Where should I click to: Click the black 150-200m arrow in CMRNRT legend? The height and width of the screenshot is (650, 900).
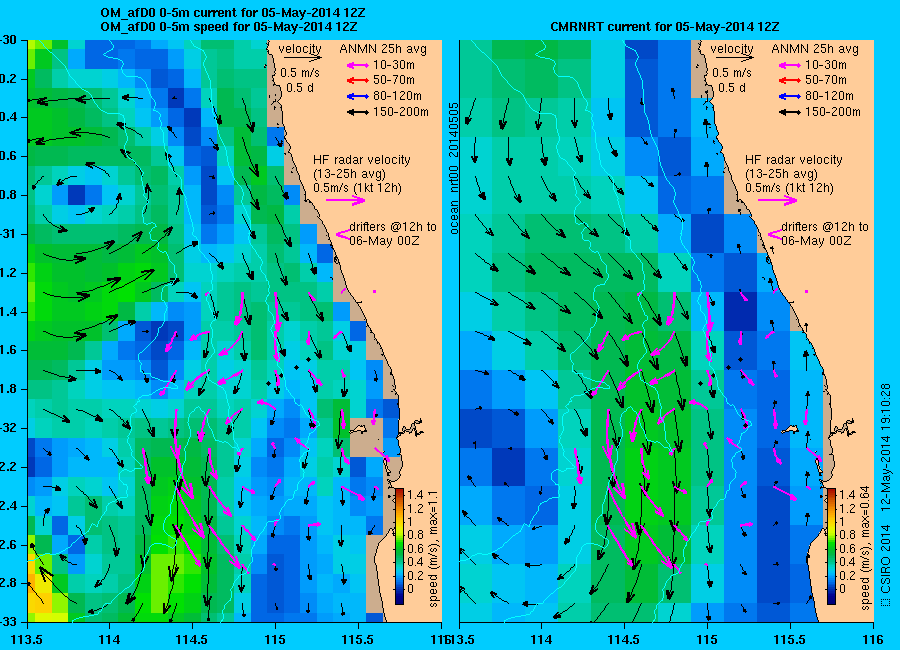[x=790, y=113]
